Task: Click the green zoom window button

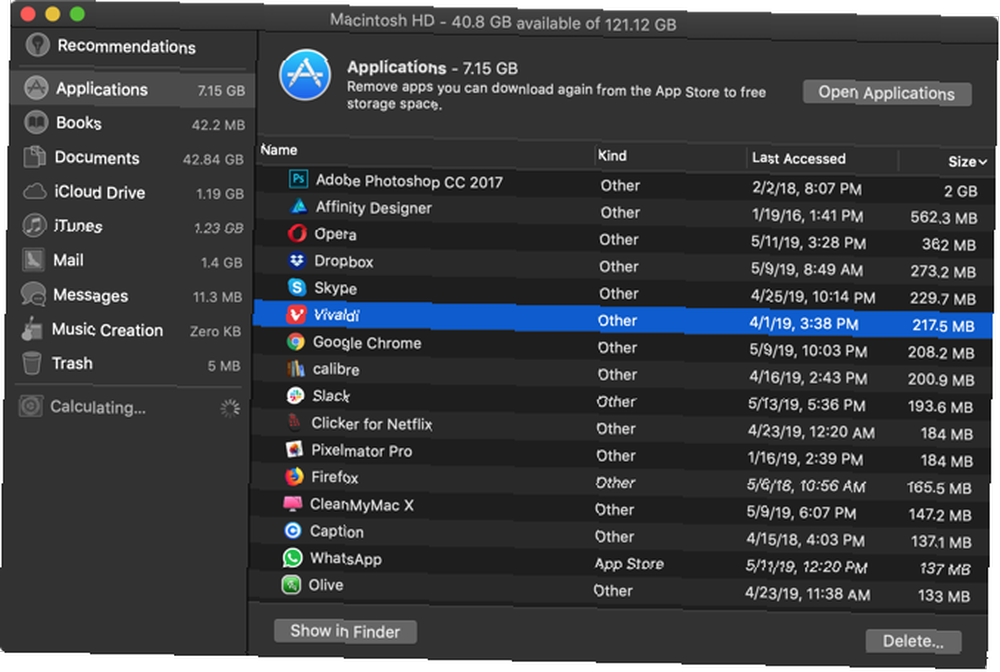Action: pyautogui.click(x=77, y=14)
